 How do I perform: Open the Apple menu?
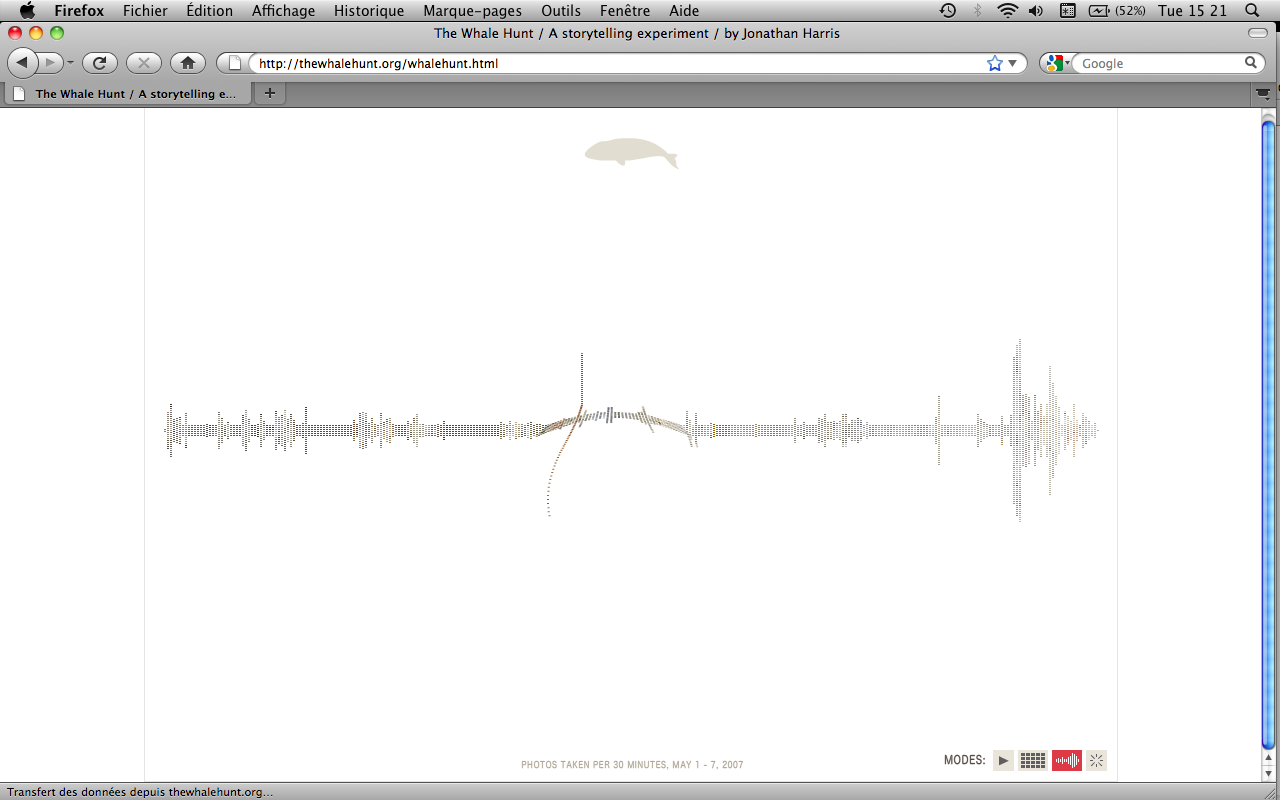tap(27, 11)
